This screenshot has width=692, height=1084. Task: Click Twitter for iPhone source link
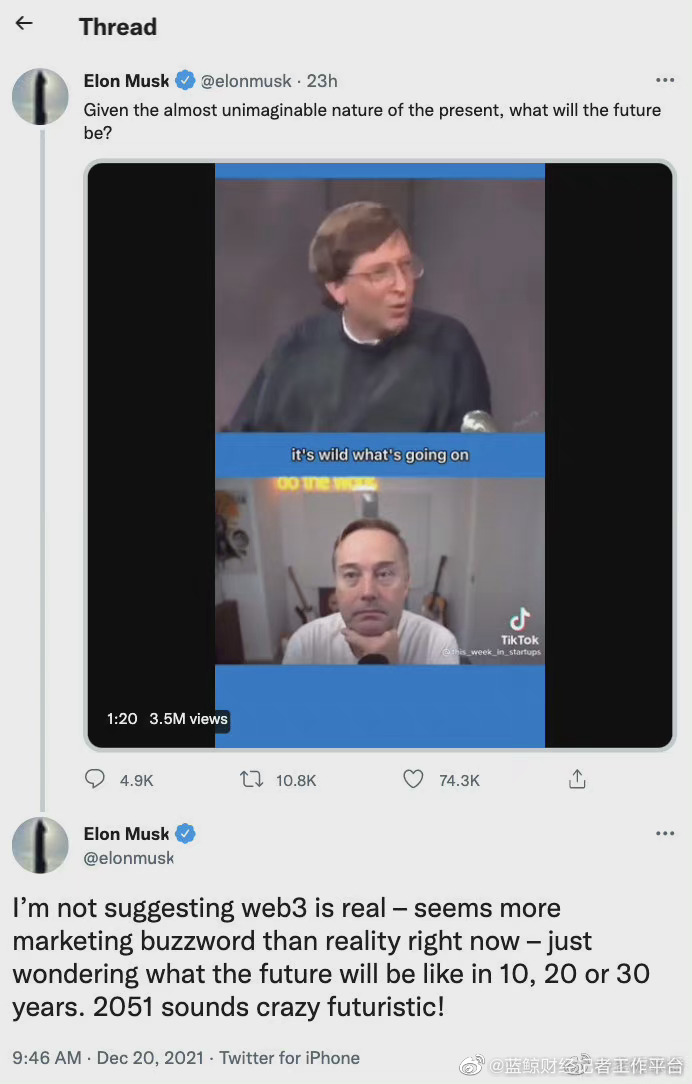coord(290,1057)
